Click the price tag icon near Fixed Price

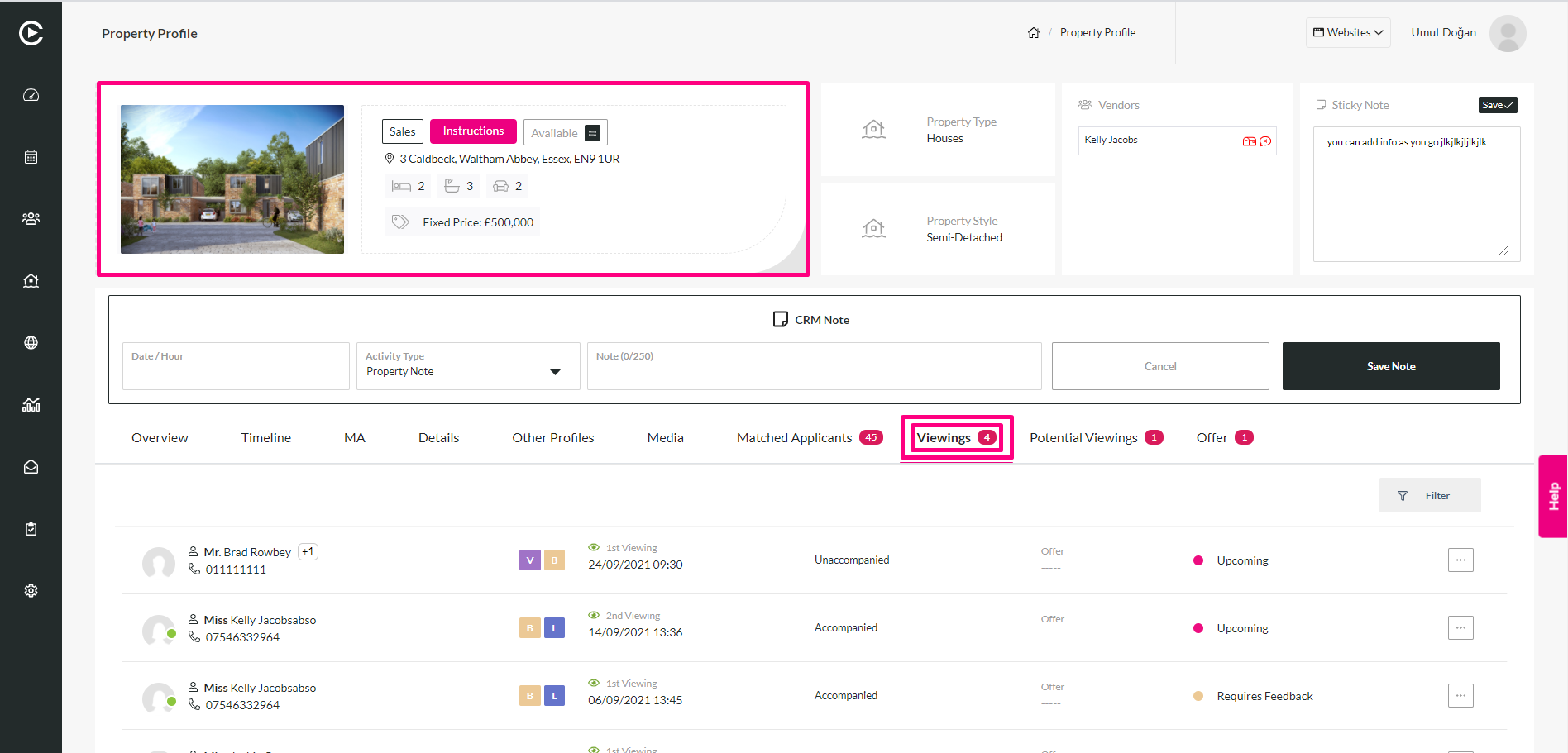[400, 222]
